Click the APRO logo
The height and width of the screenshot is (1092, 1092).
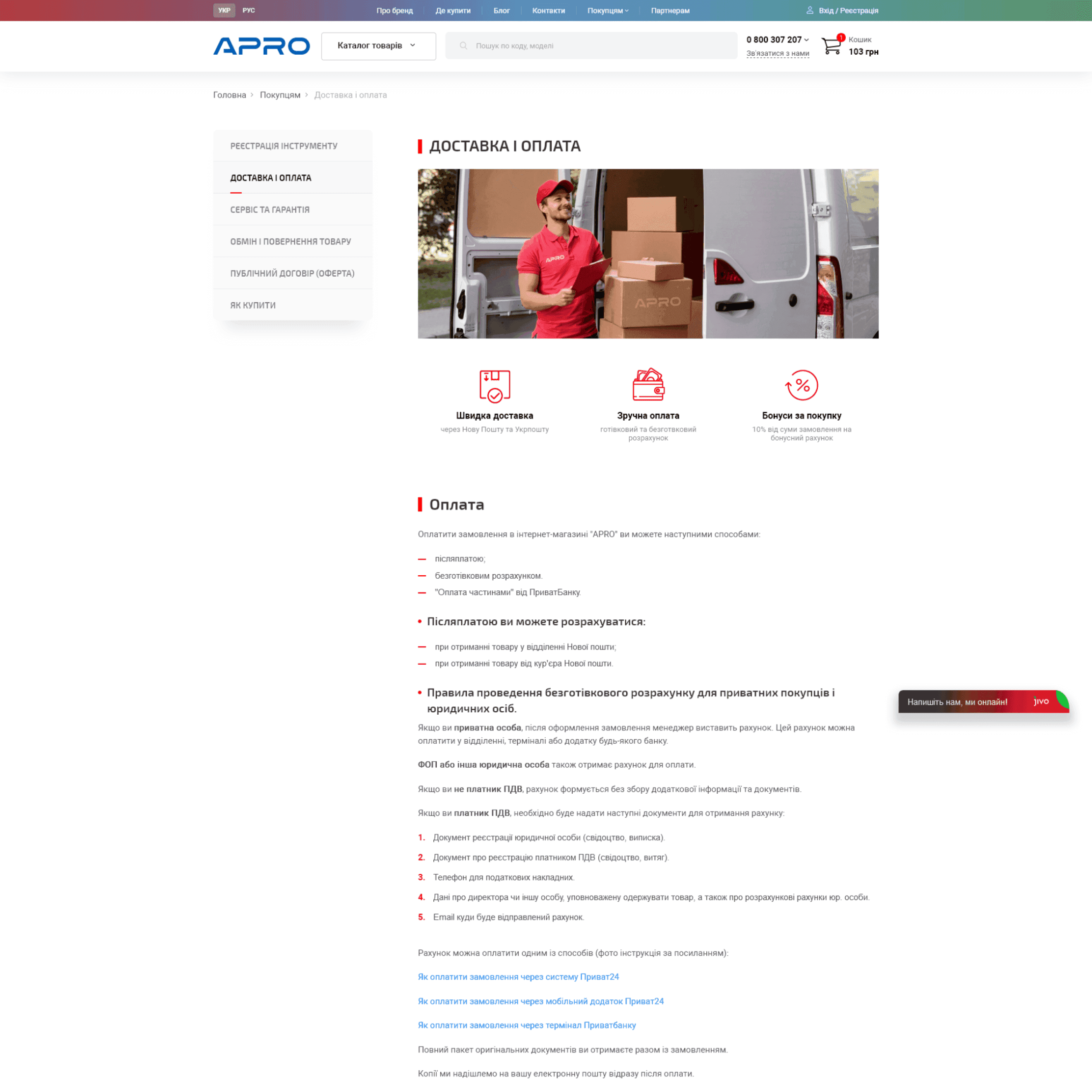261,46
